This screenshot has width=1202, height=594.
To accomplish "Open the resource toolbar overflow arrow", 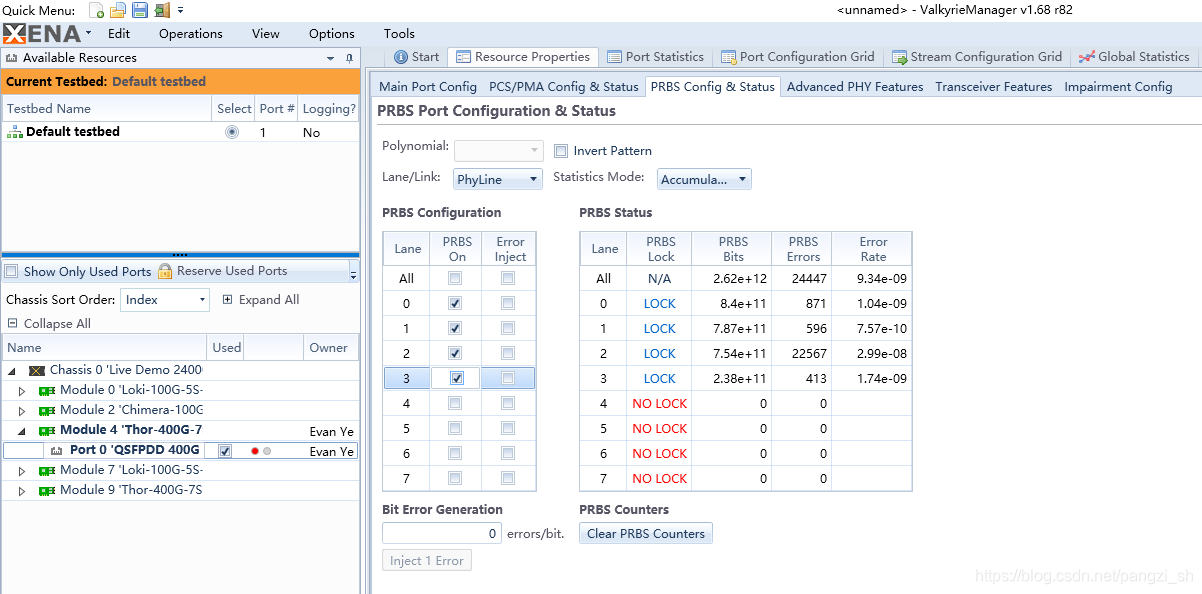I will tap(353, 272).
